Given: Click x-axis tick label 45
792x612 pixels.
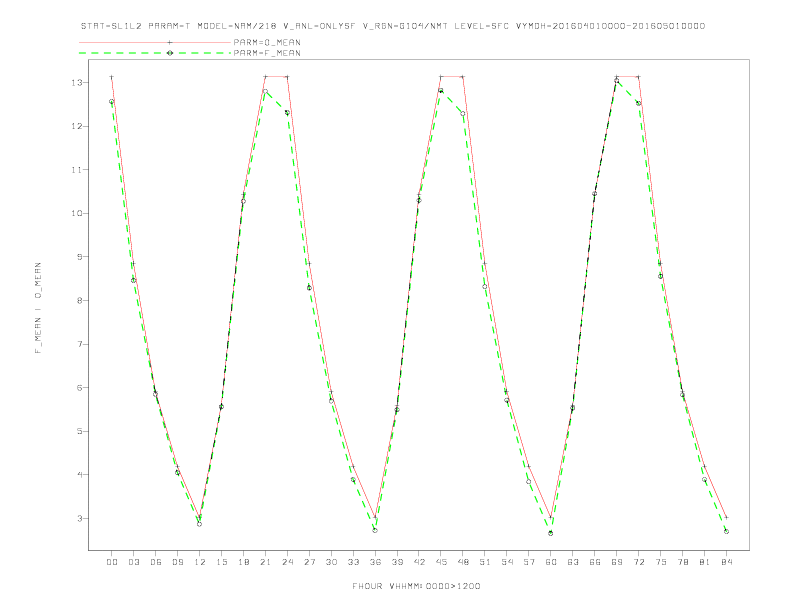Looking at the screenshot, I should [x=441, y=562].
